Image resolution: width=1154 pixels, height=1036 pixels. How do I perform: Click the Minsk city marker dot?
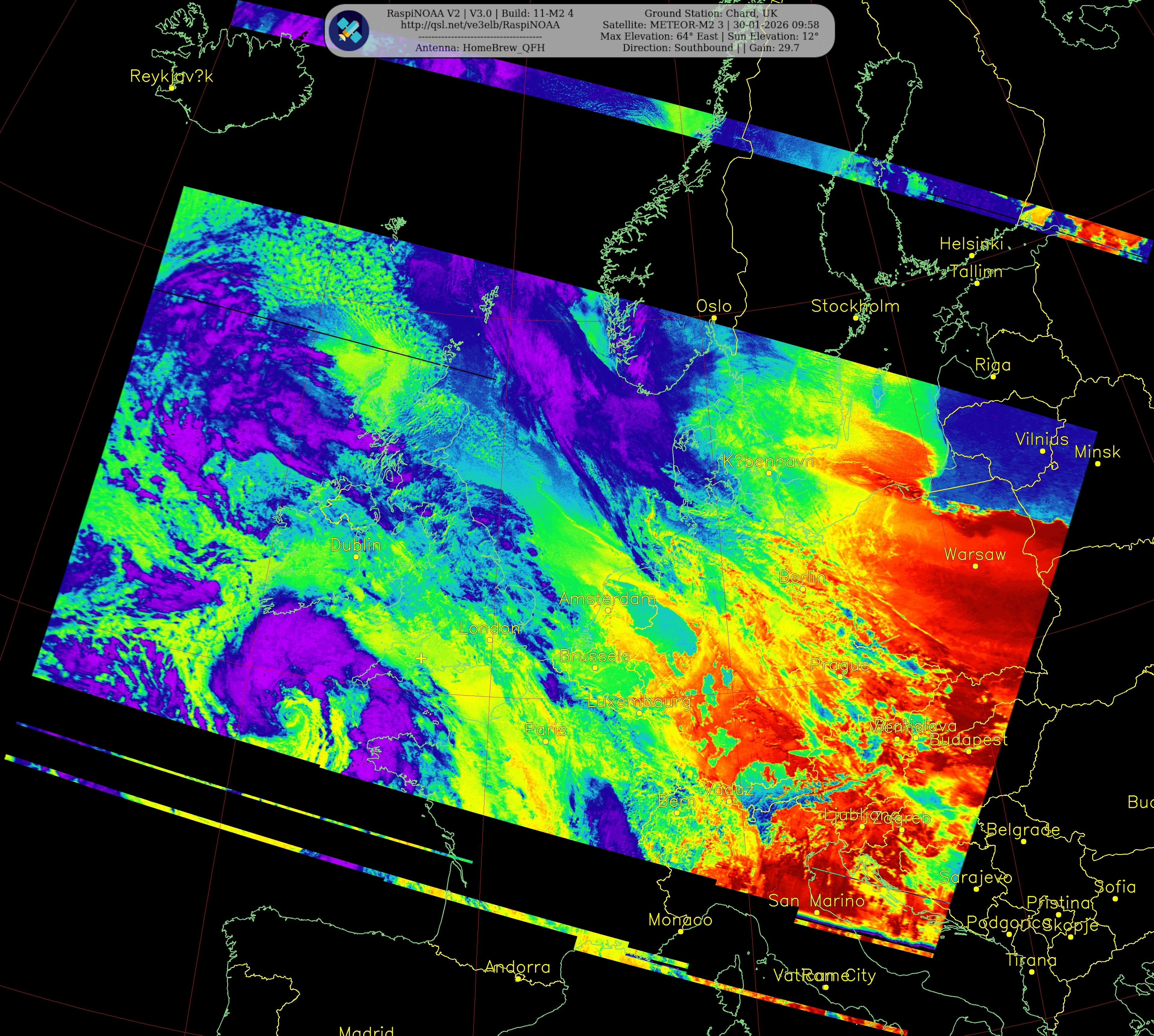tap(1098, 463)
